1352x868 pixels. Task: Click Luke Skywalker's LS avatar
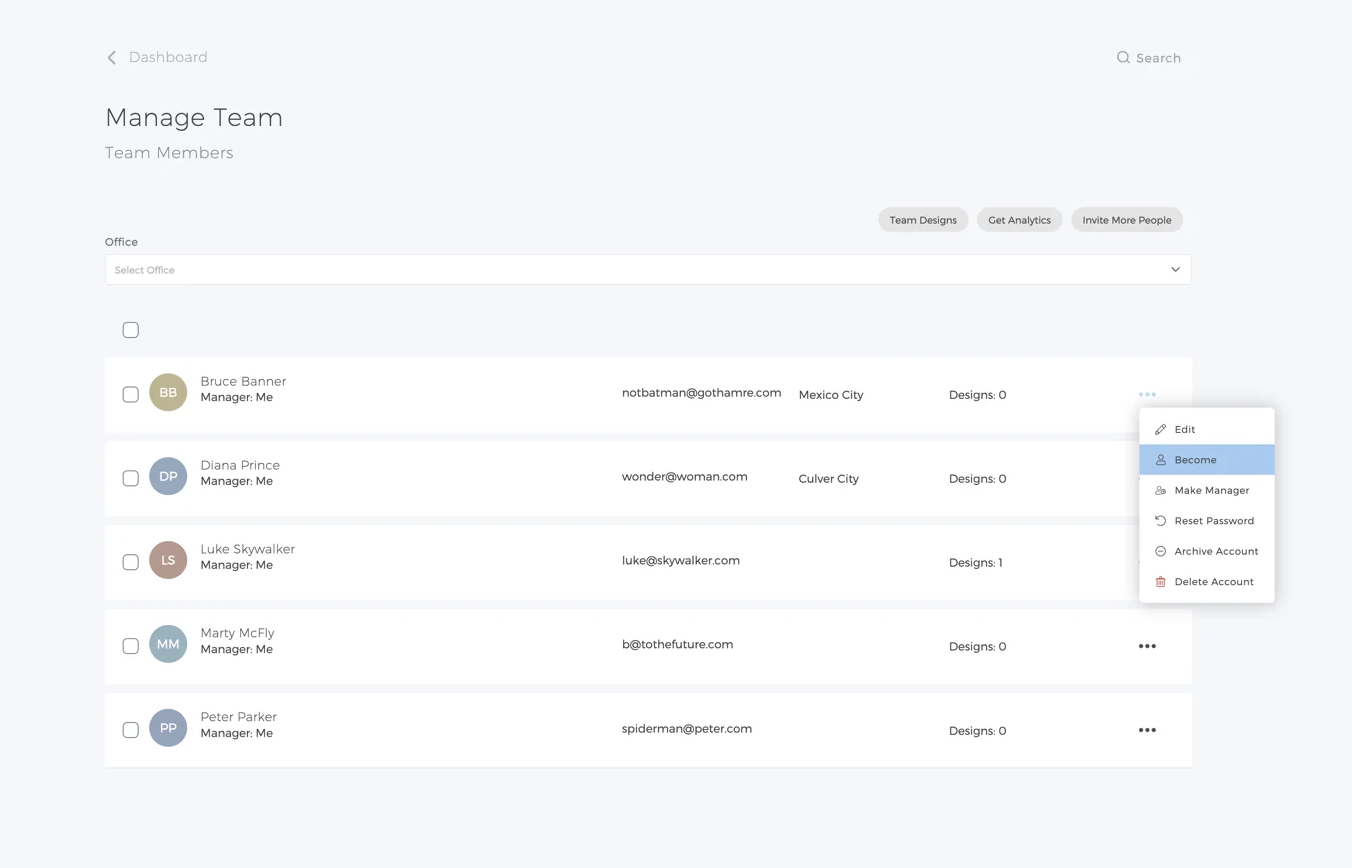coord(168,561)
